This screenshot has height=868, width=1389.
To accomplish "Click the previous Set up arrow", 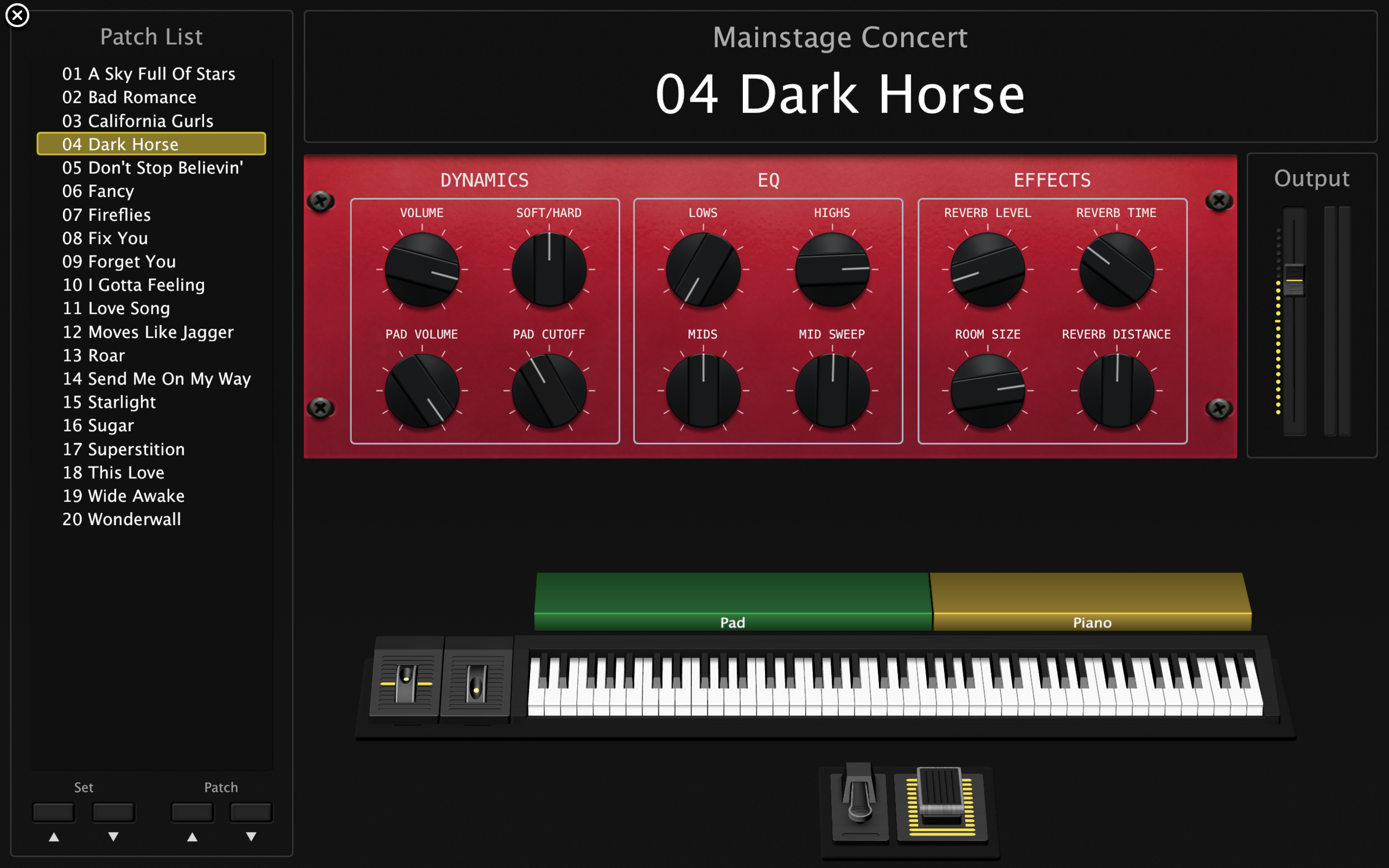I will point(54,812).
